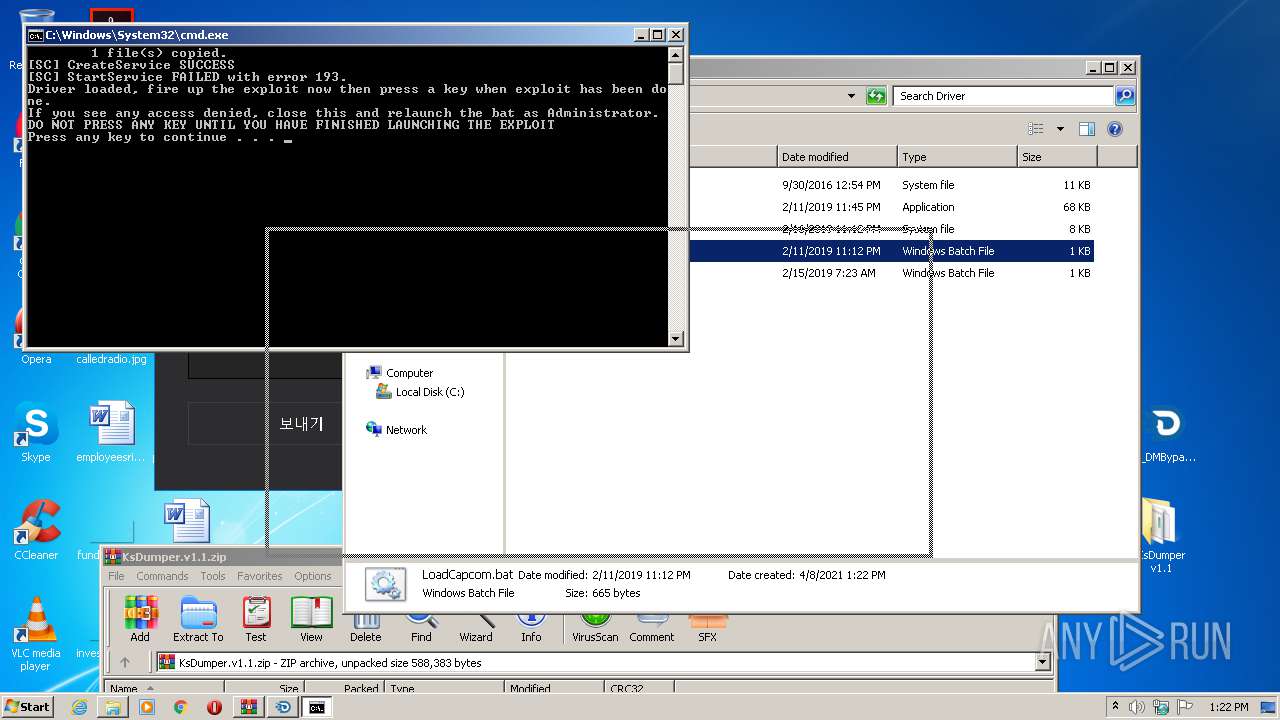The height and width of the screenshot is (720, 1280).
Task: Sort files by Size column header
Action: point(1057,157)
